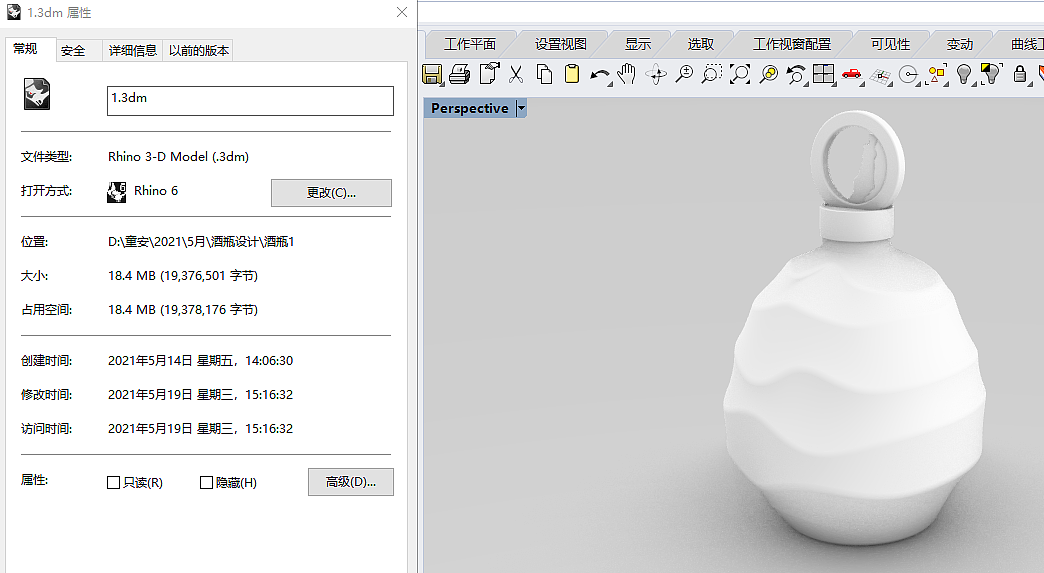1044x573 pixels.
Task: Open the 可见性 toolbar tab
Action: 890,44
